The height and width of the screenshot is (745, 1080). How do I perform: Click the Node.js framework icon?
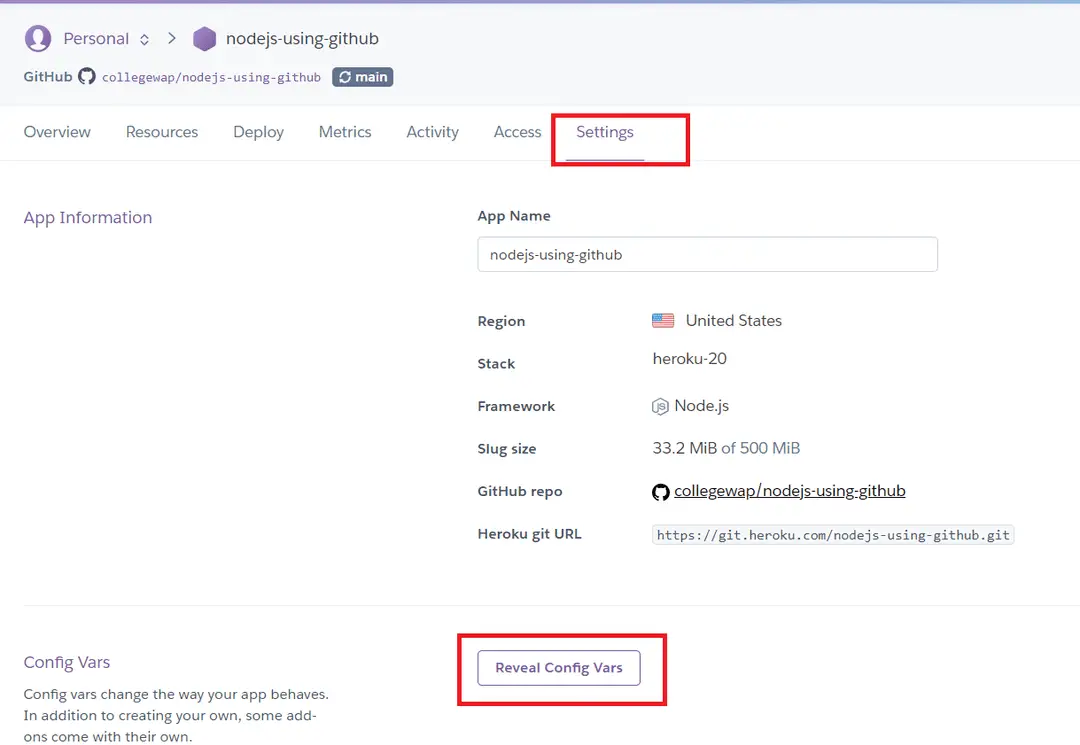[x=660, y=406]
